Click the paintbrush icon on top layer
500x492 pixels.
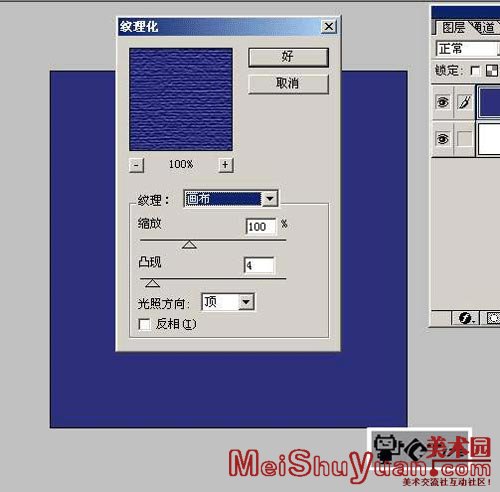465,102
